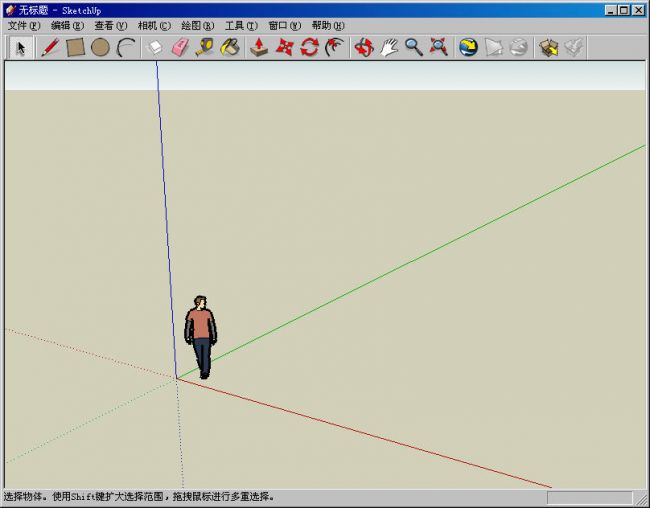Open the 文件(F) menu
The height and width of the screenshot is (508, 650).
click(x=24, y=26)
